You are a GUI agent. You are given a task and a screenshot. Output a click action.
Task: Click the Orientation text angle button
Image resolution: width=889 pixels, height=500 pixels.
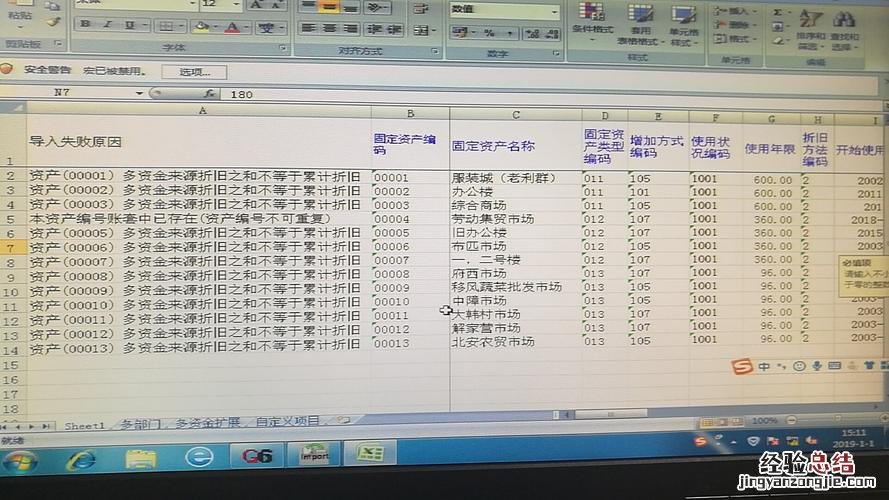tap(376, 7)
